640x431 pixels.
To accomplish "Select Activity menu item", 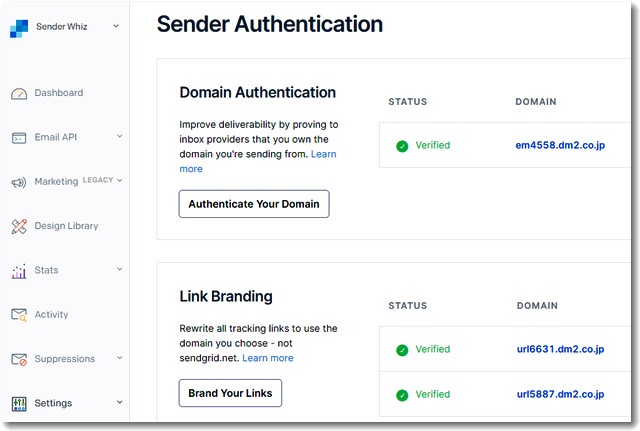I will click(x=51, y=314).
